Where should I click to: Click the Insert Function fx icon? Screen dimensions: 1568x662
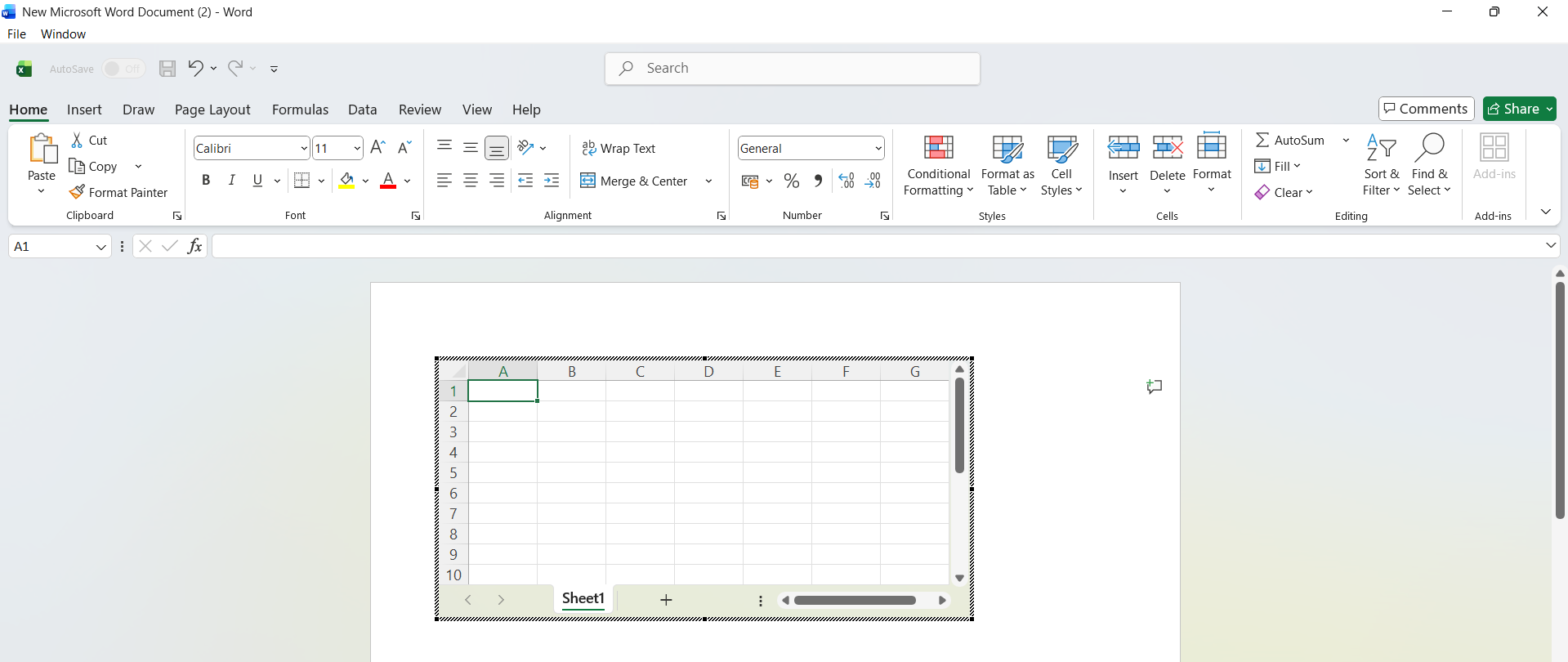click(194, 246)
